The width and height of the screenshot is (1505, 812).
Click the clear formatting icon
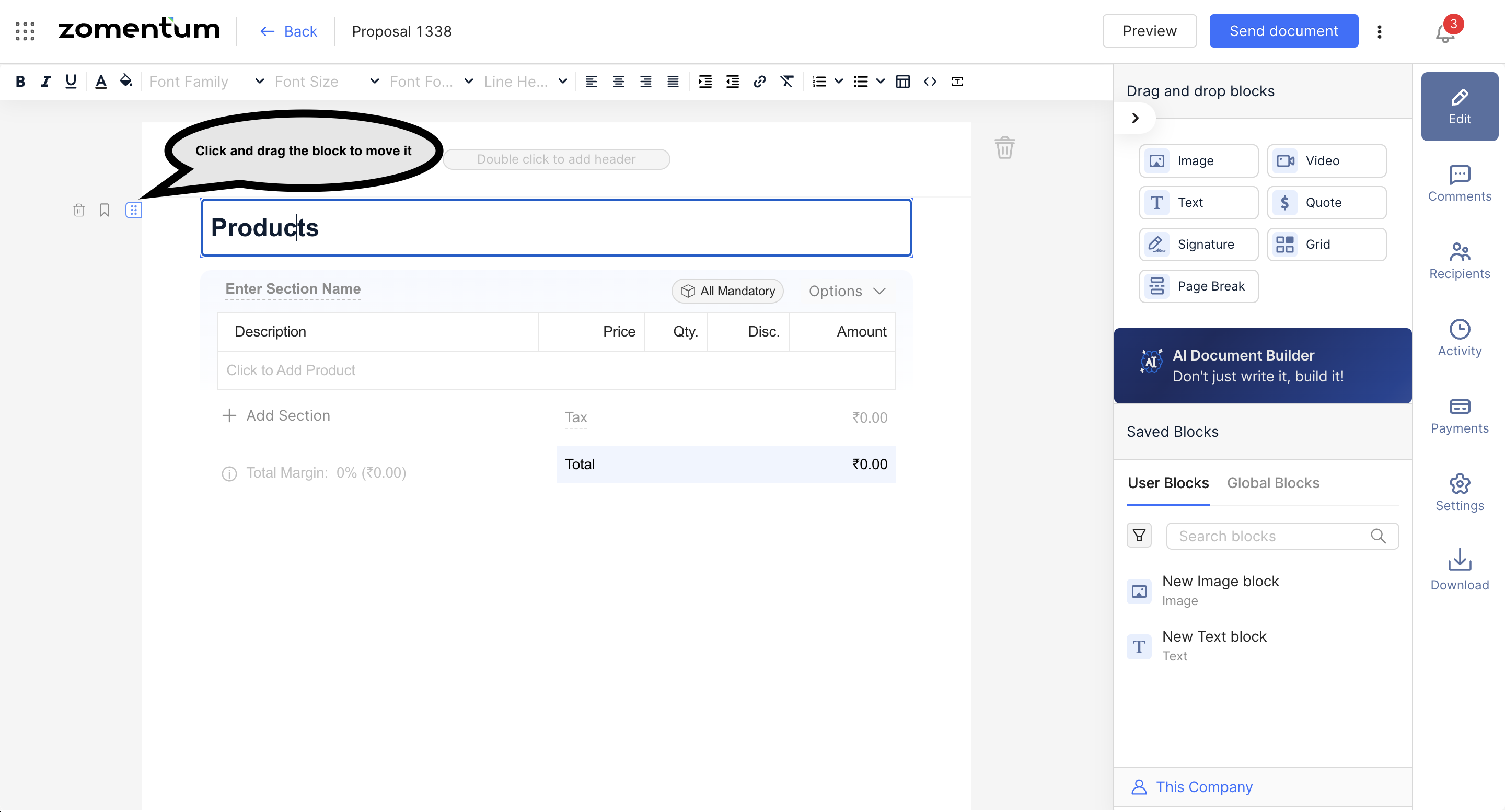(x=787, y=82)
